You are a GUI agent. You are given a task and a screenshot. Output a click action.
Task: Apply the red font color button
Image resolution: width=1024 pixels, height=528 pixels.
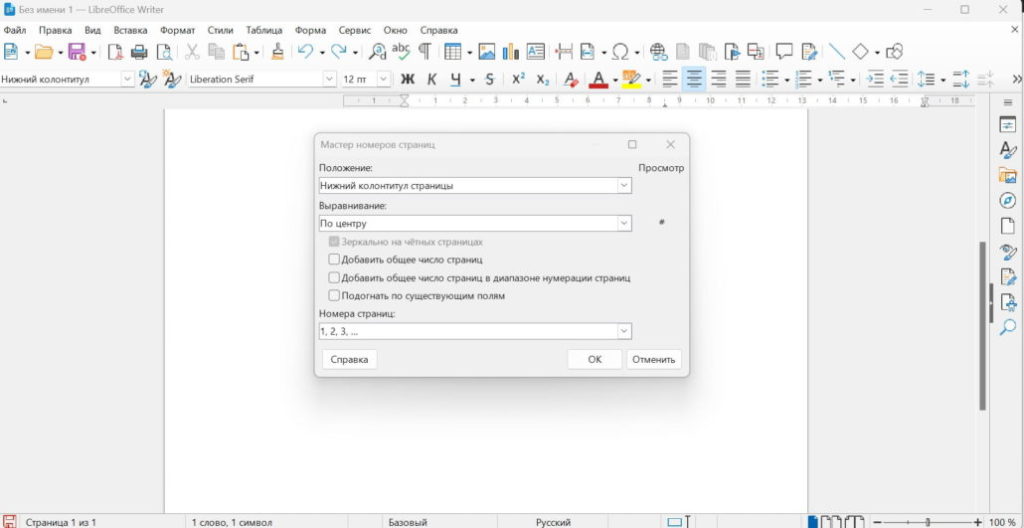598,79
